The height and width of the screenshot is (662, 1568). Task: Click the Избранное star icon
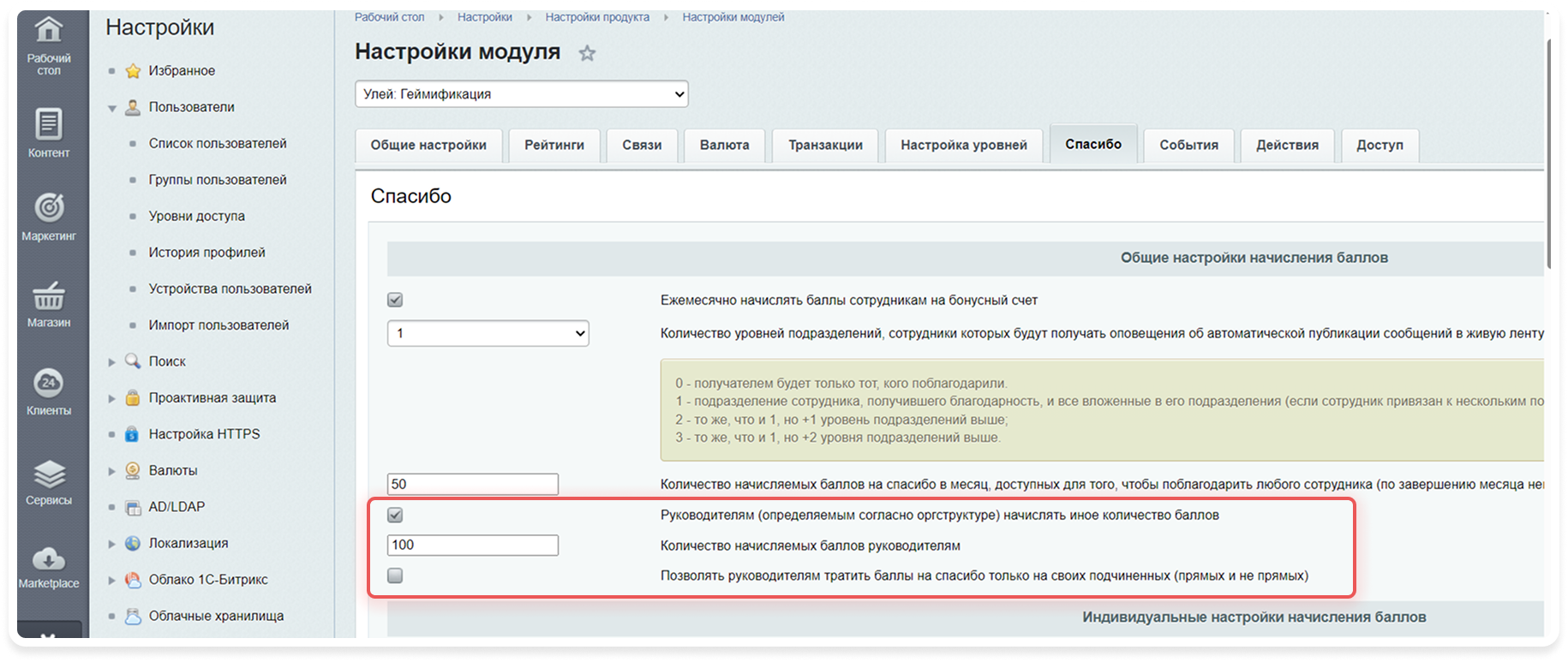(133, 71)
